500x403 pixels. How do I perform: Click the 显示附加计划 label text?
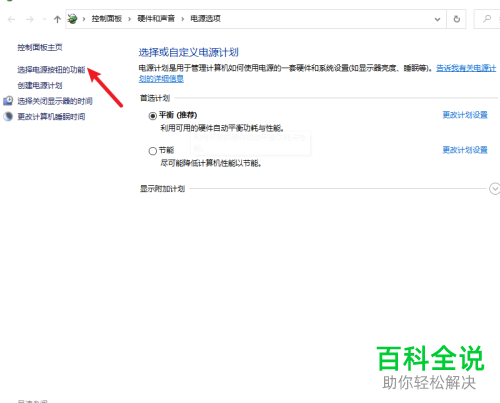click(x=162, y=189)
